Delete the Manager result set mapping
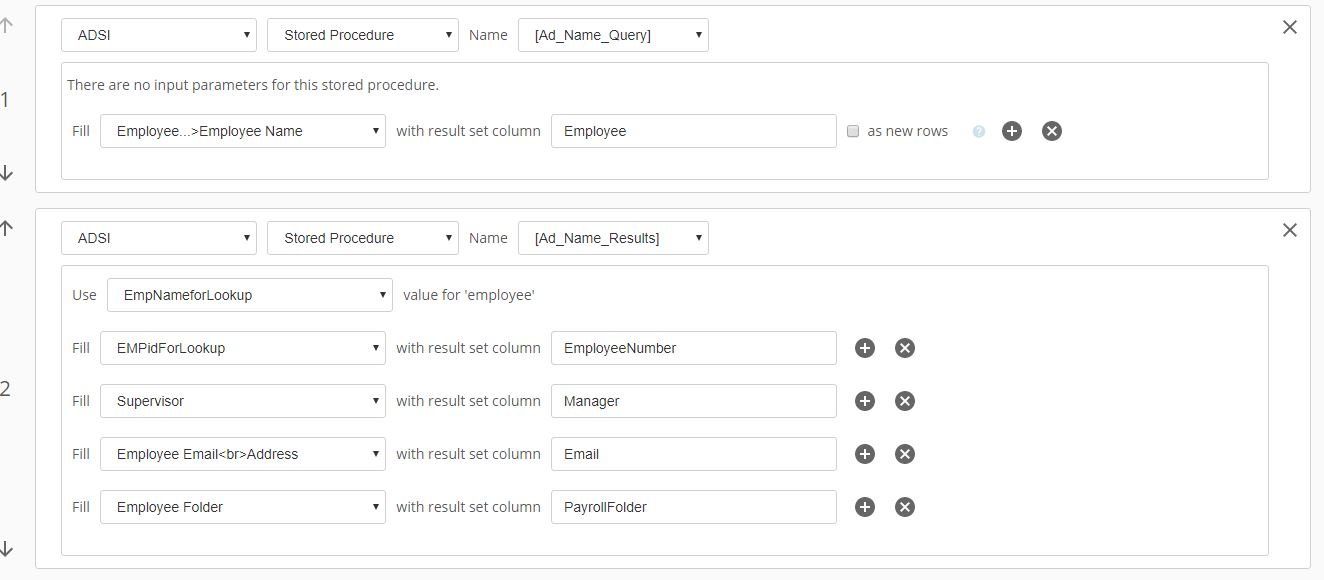 click(904, 401)
